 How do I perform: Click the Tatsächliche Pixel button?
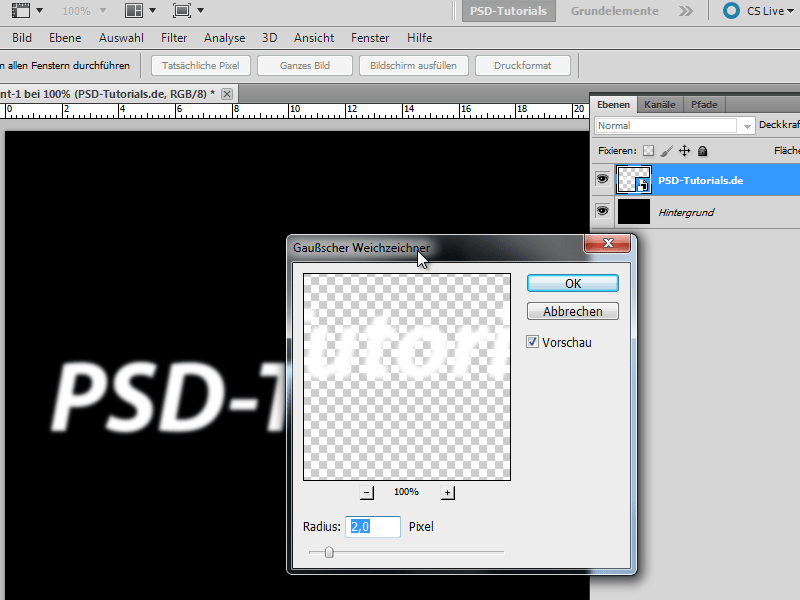(x=201, y=65)
